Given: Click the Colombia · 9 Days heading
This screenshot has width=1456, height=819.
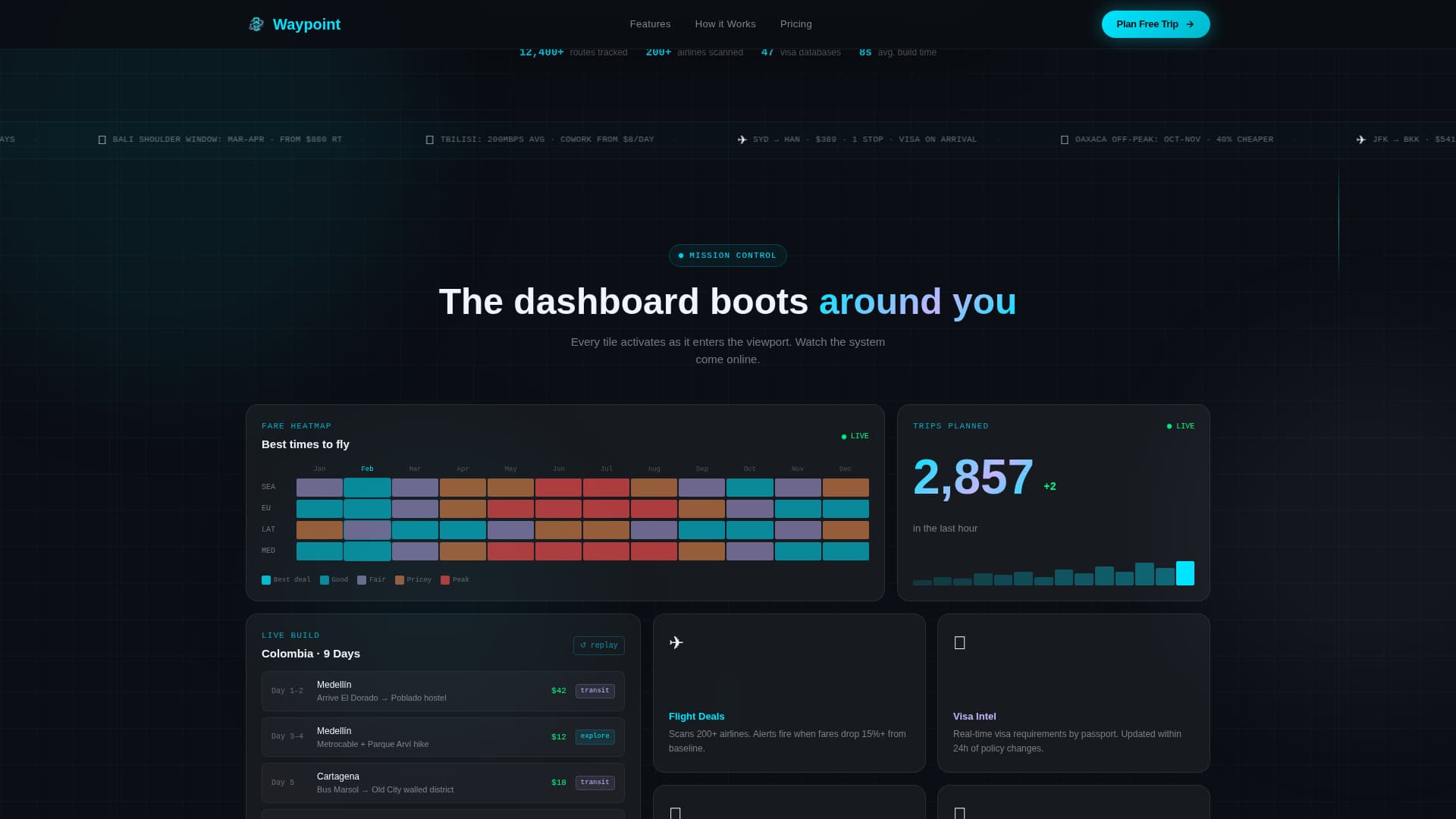Looking at the screenshot, I should [311, 654].
